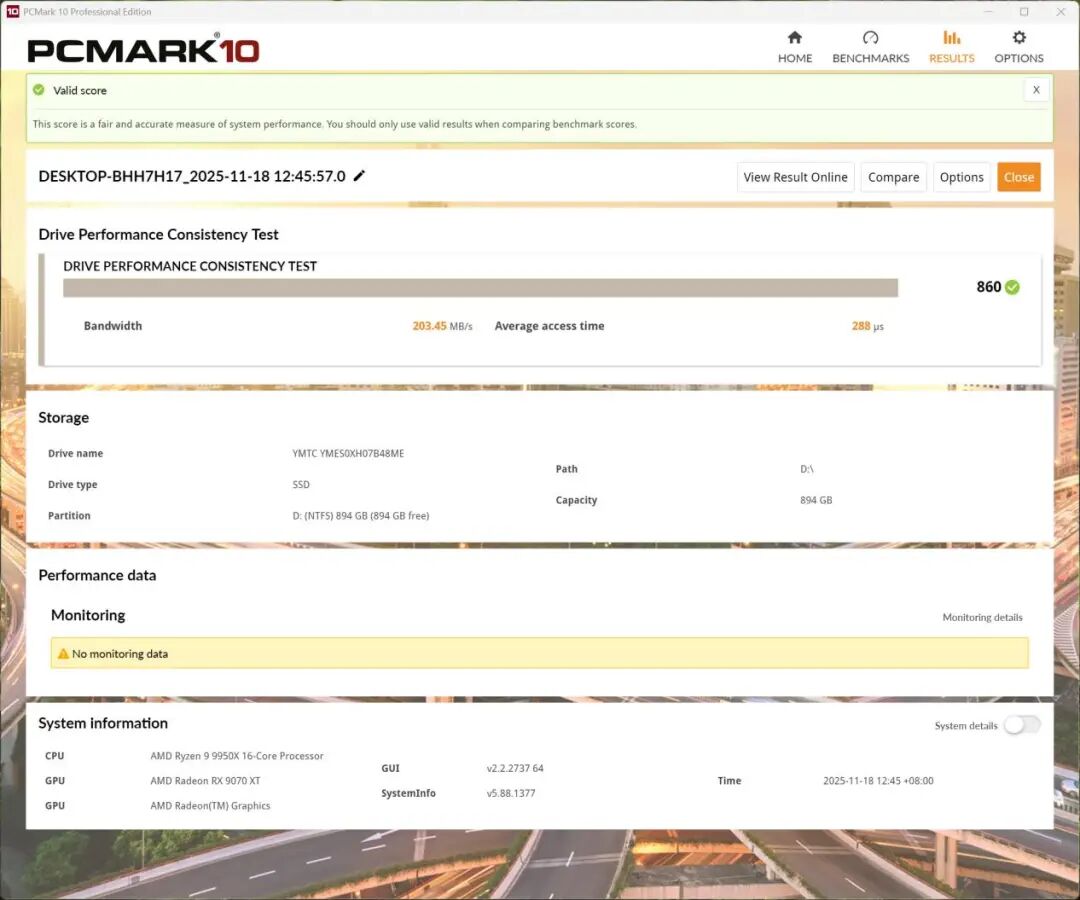Click the result name DESKTOP-BHH7H17_2025-11-18 12:45:57.0
Image resolution: width=1080 pixels, height=900 pixels.
(191, 176)
